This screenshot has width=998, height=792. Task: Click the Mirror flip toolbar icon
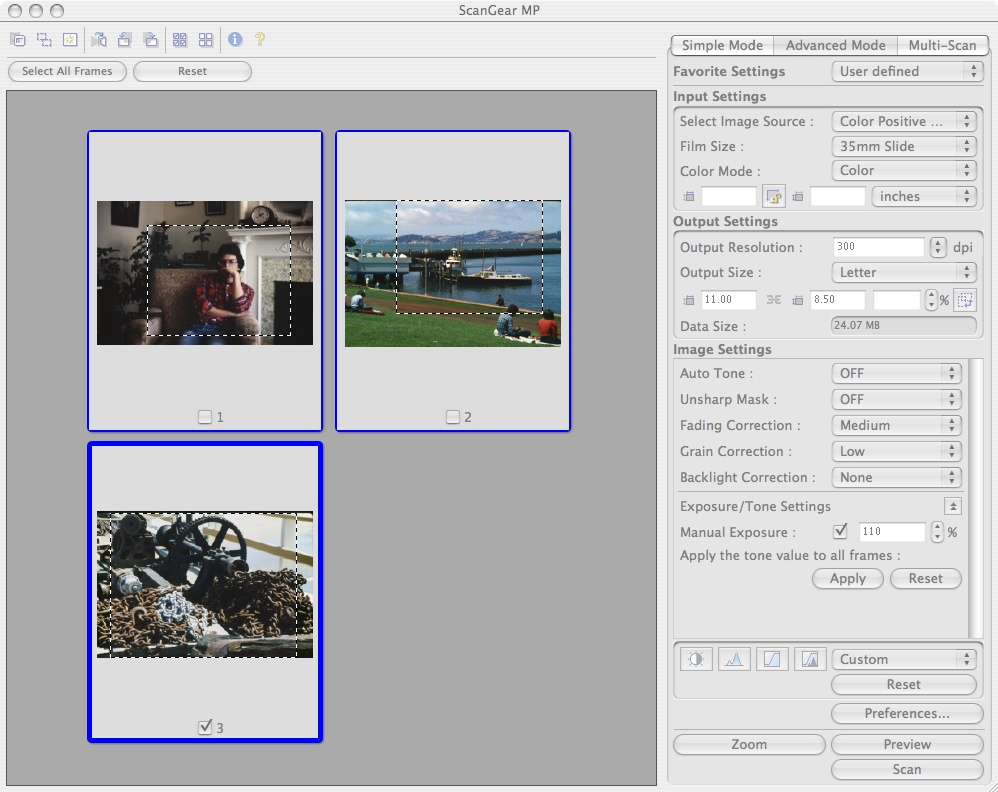tap(98, 40)
